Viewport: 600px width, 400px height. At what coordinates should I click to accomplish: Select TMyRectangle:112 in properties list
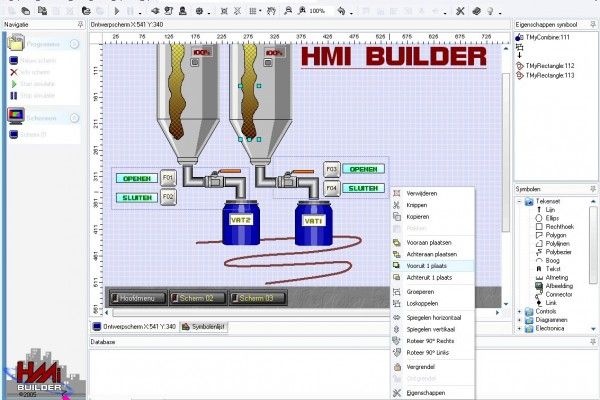tap(546, 64)
